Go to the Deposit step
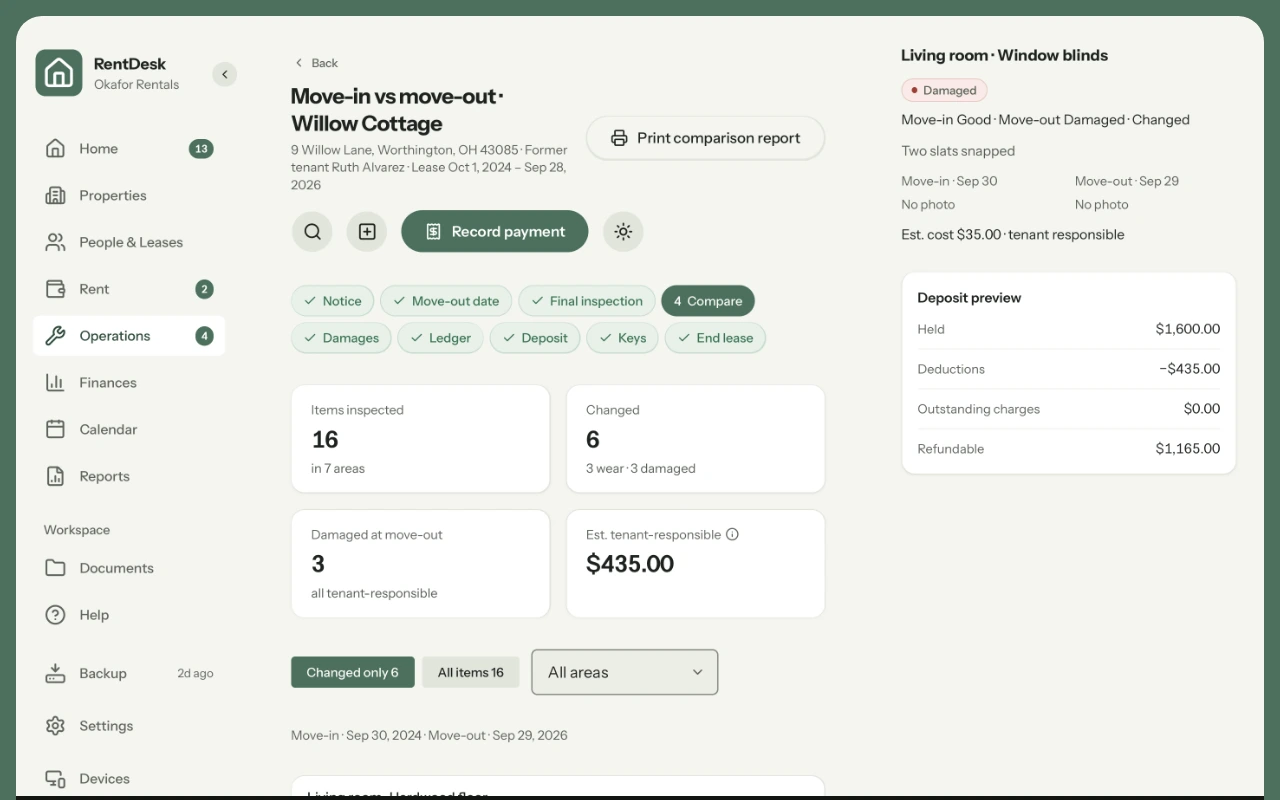The width and height of the screenshot is (1280, 800). point(535,338)
